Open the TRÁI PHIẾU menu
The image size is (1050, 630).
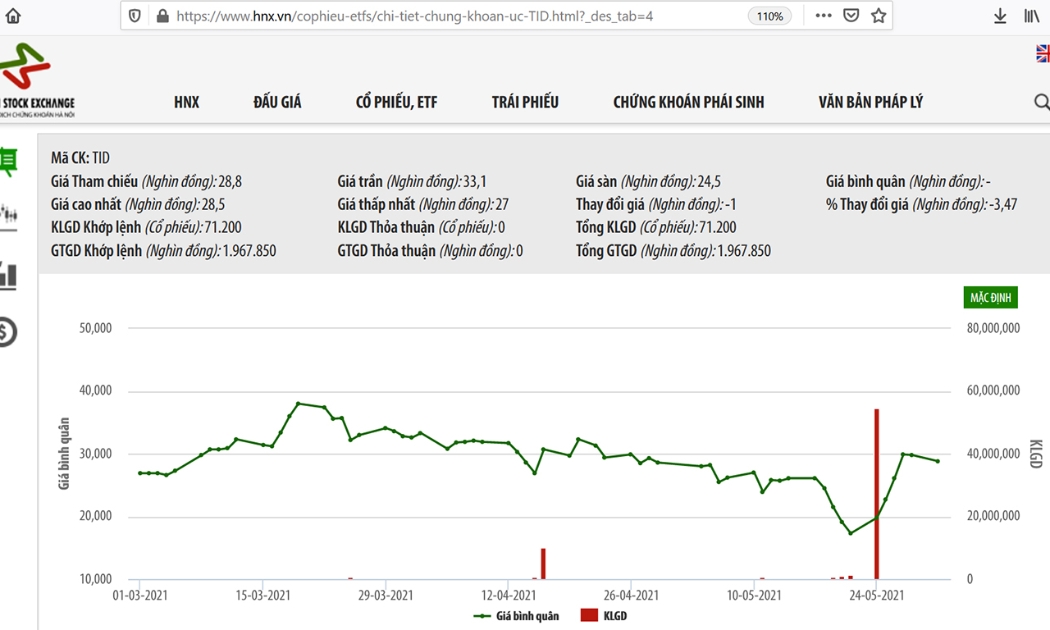525,102
